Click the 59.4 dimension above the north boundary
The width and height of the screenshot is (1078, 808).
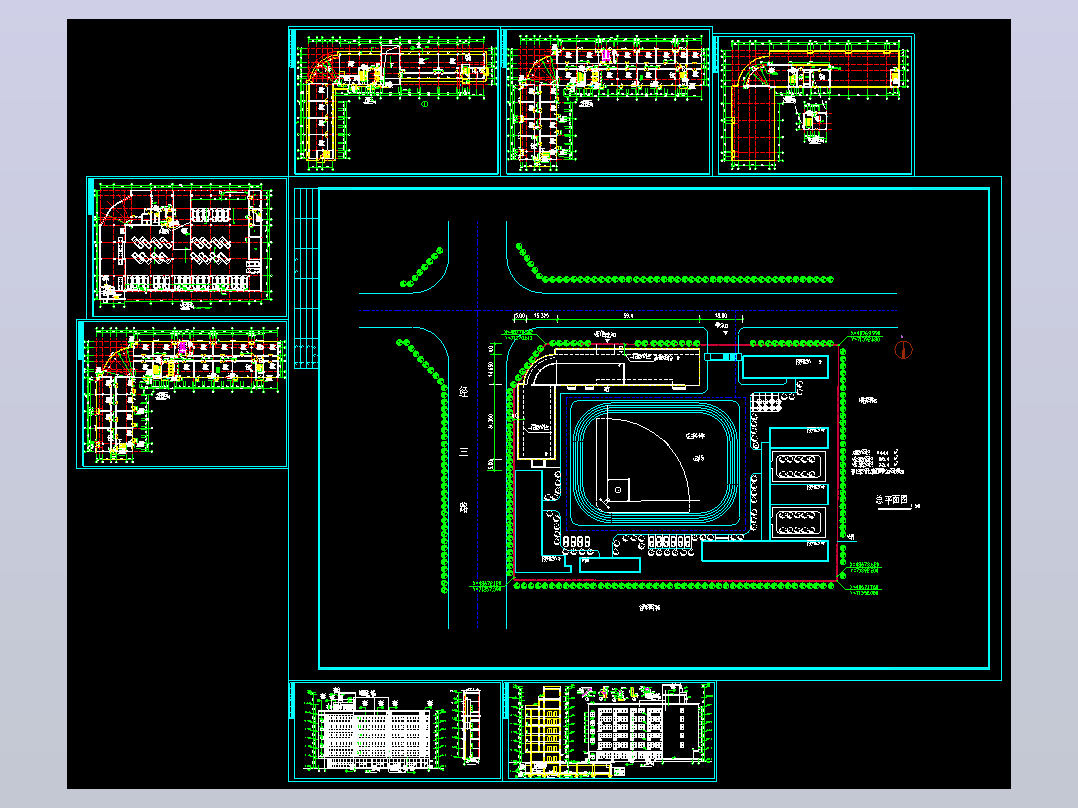628,316
